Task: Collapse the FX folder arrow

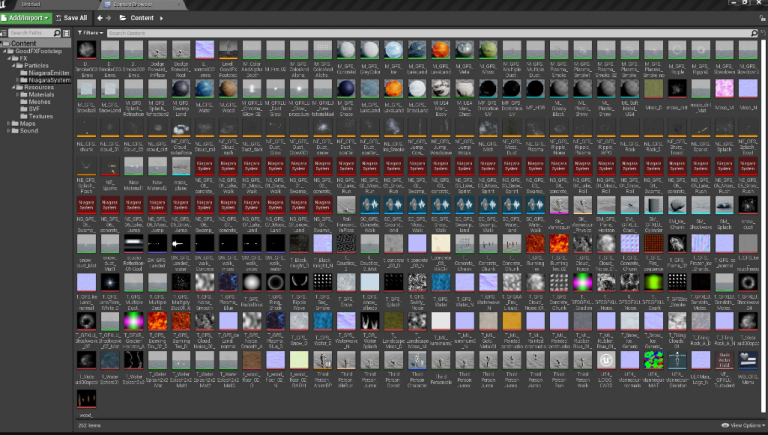Action: click(9, 58)
